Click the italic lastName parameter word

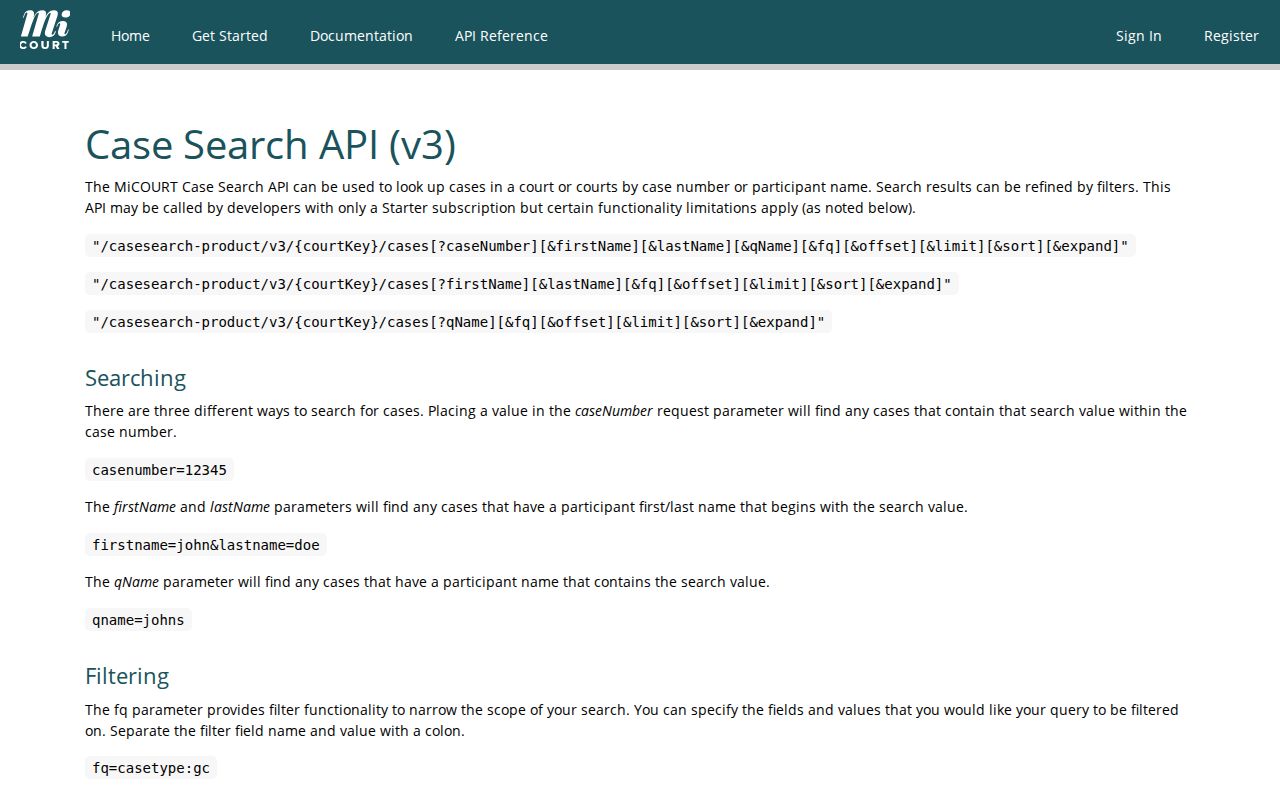pos(240,507)
